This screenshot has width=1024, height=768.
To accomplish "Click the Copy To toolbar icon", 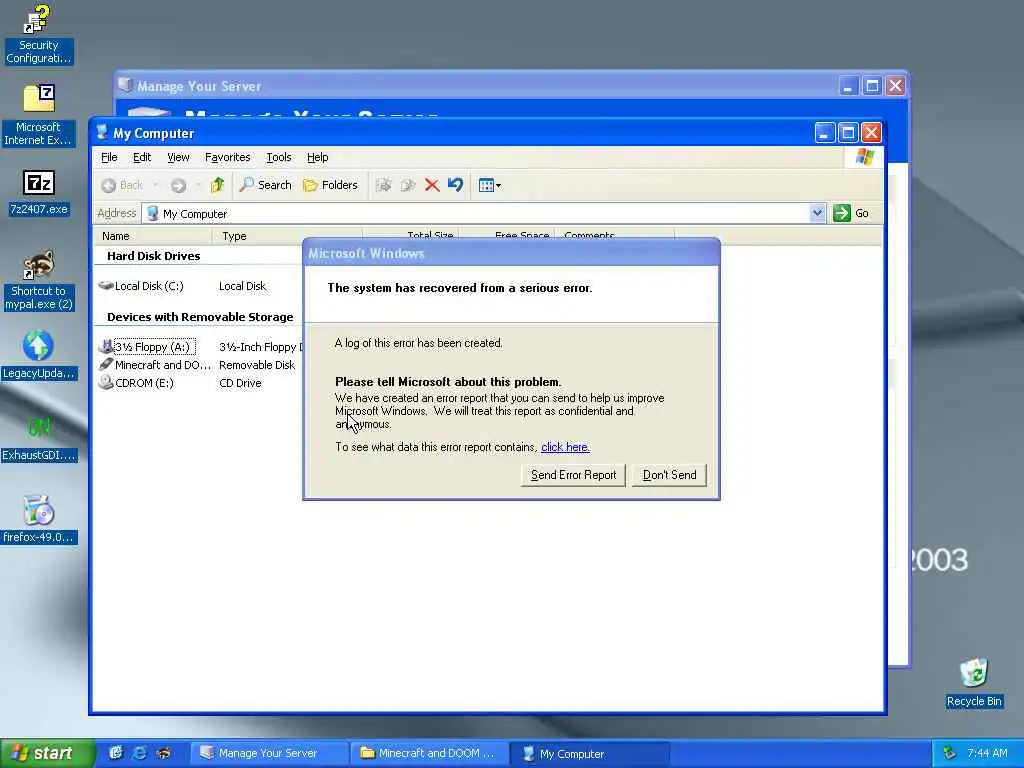I will click(x=408, y=185).
